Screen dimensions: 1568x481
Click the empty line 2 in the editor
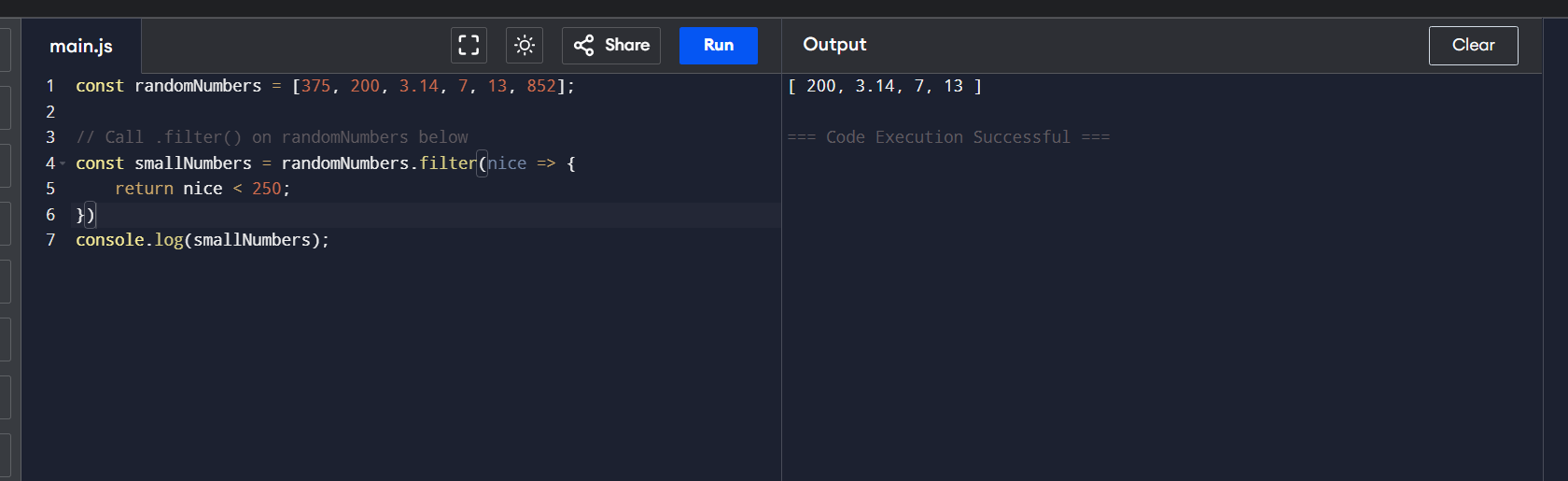[x=280, y=112]
